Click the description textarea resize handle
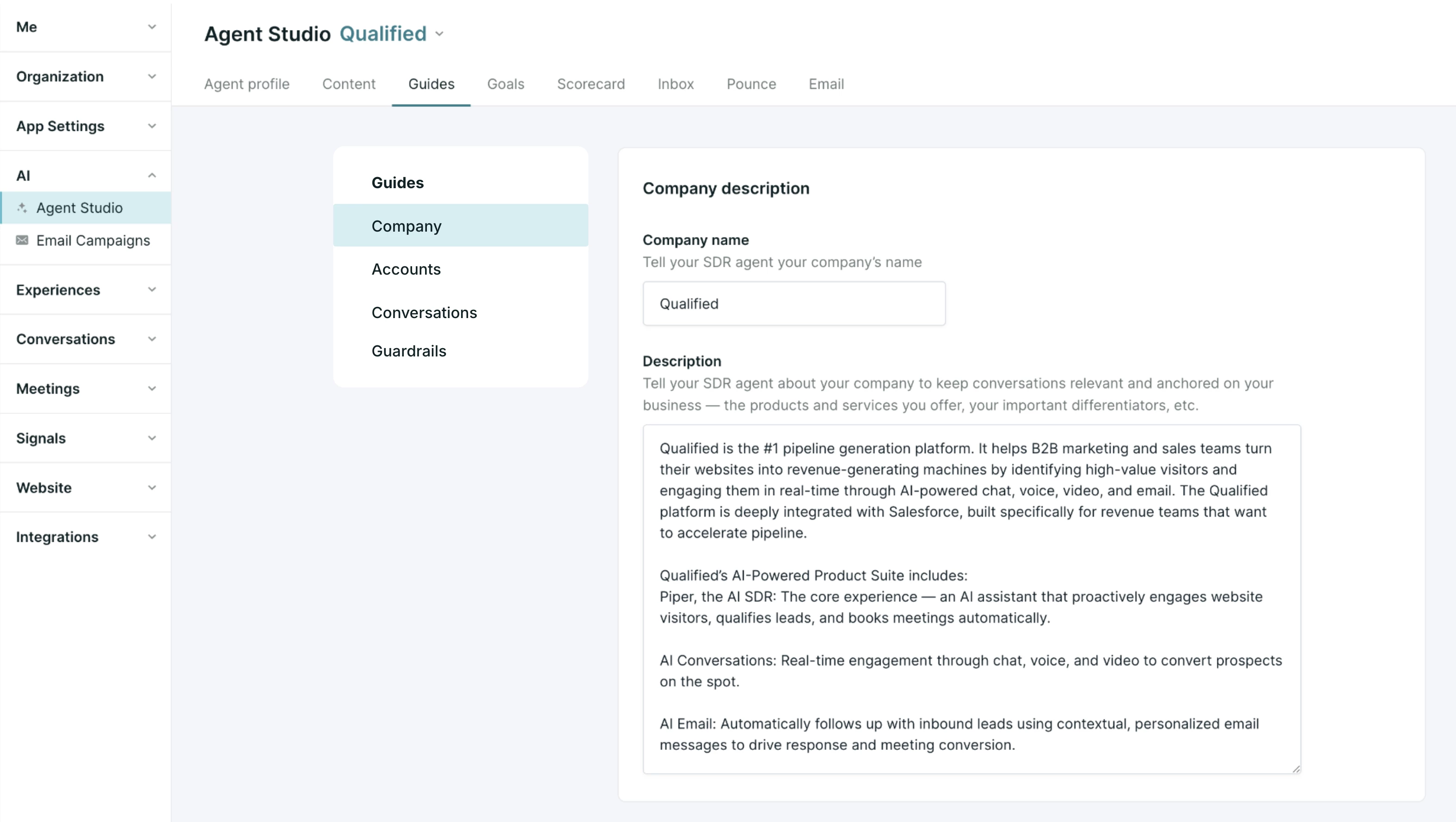Screen dimensions: 1456x822 [x=1296, y=768]
